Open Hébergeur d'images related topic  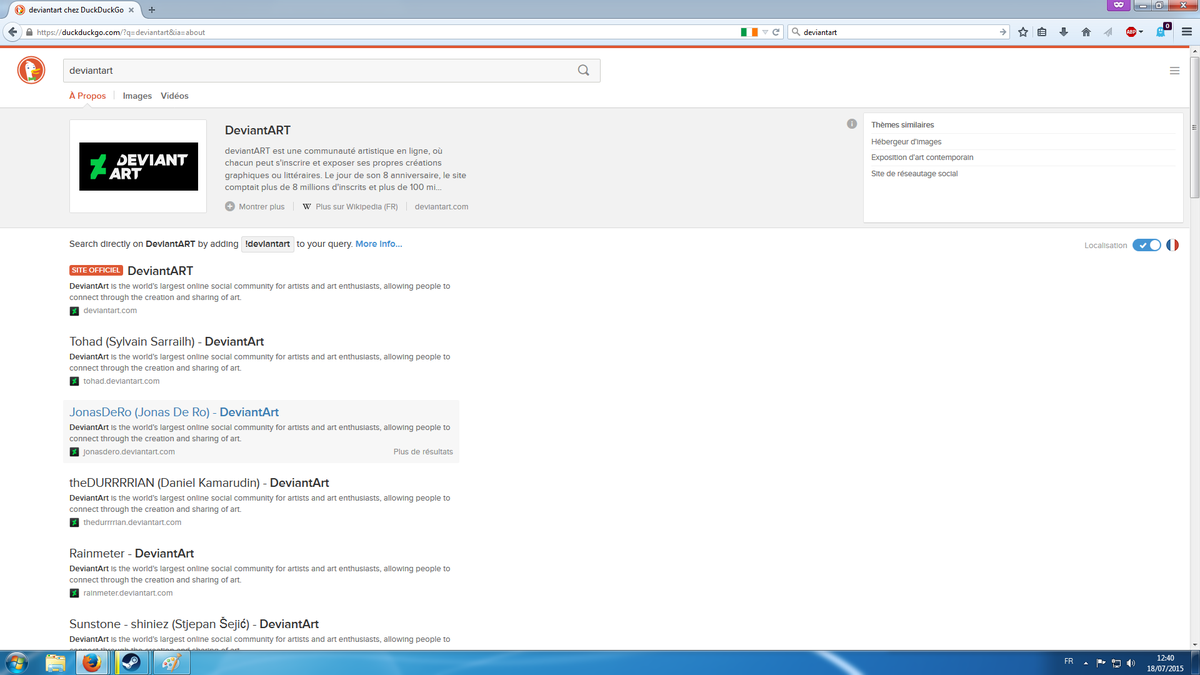pos(906,142)
